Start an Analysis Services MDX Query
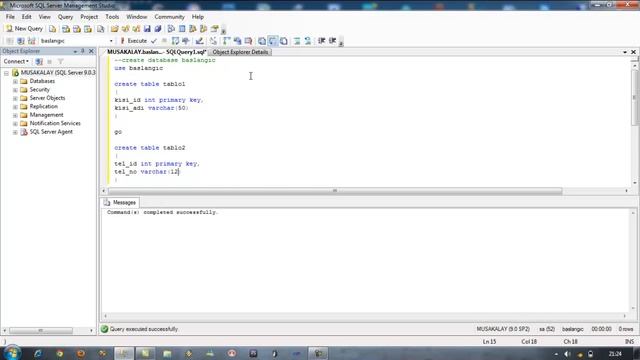 coord(66,29)
